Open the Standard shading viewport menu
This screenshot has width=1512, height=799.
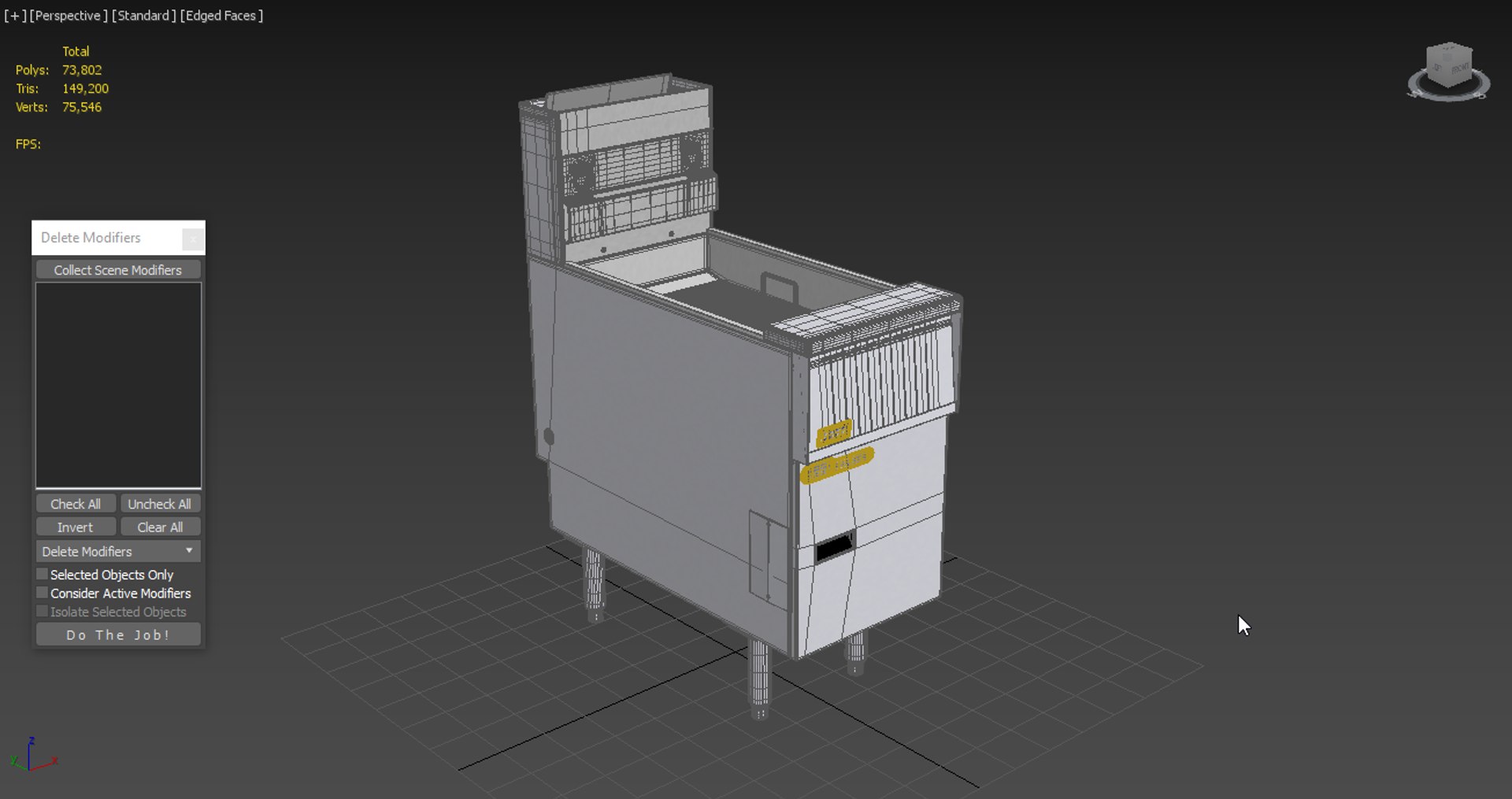point(143,16)
